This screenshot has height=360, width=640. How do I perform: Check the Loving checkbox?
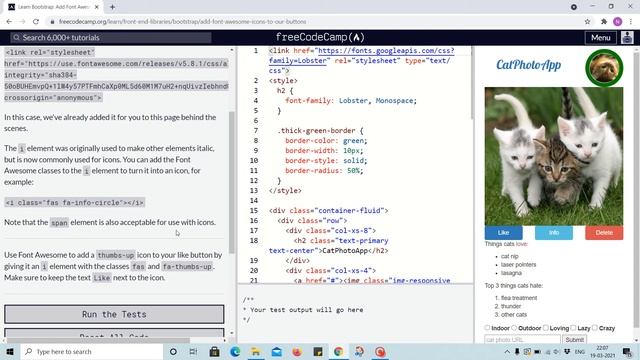click(546, 328)
